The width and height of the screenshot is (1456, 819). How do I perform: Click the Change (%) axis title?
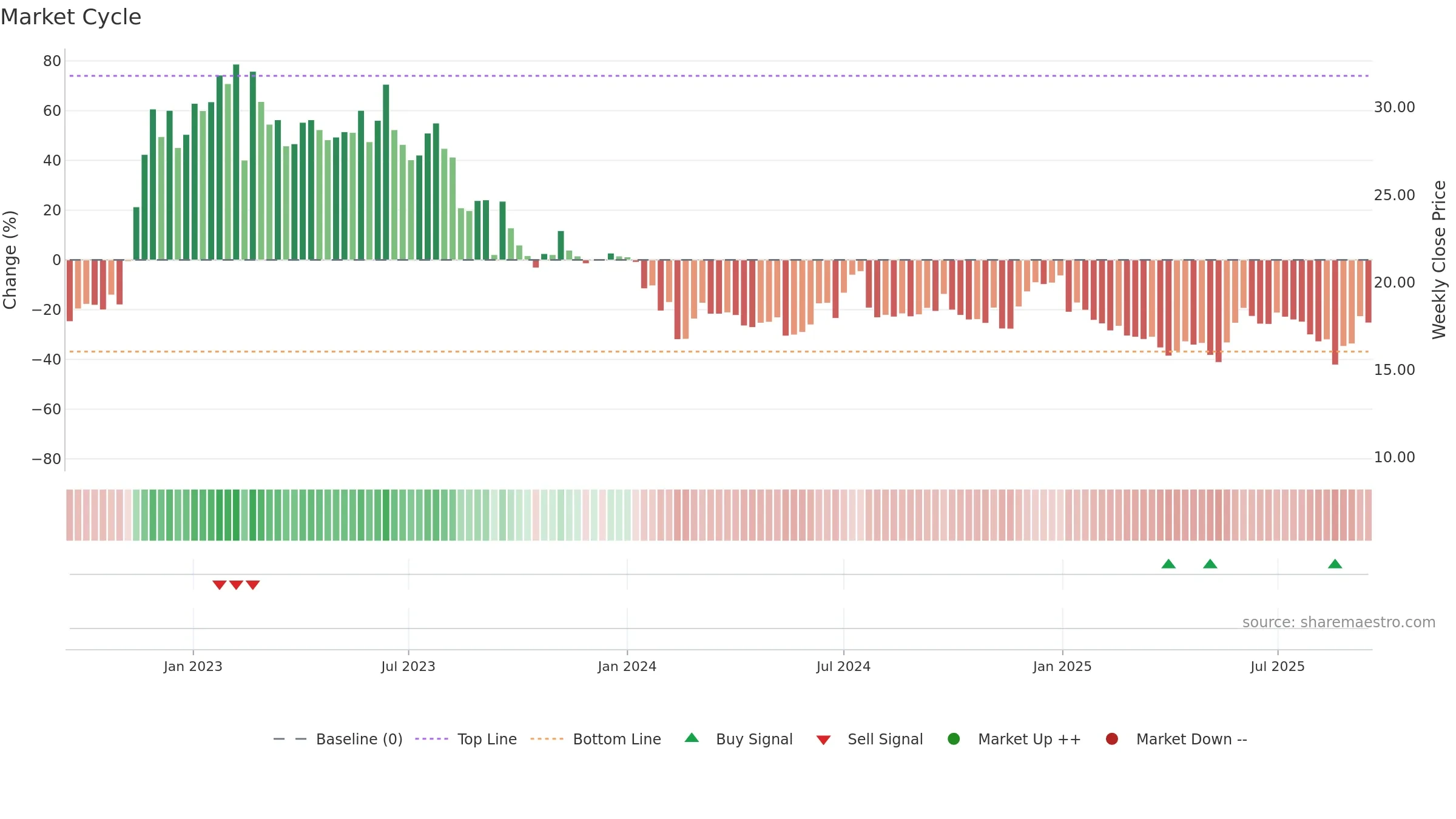[10, 260]
